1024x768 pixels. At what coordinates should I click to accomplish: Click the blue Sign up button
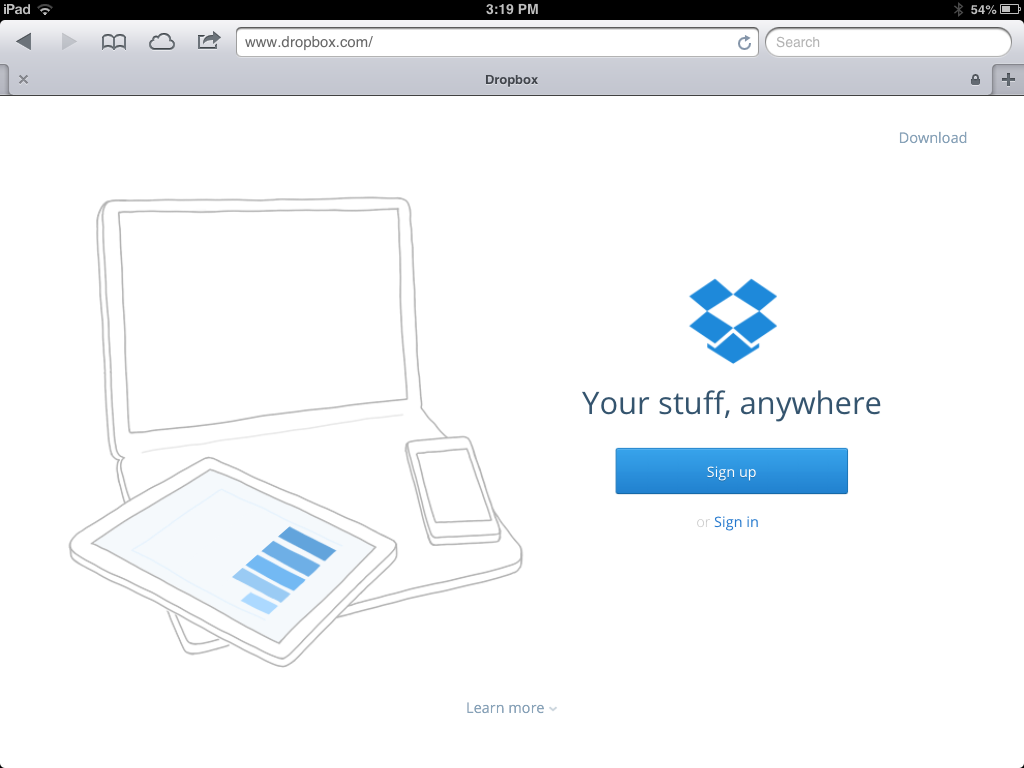click(731, 471)
